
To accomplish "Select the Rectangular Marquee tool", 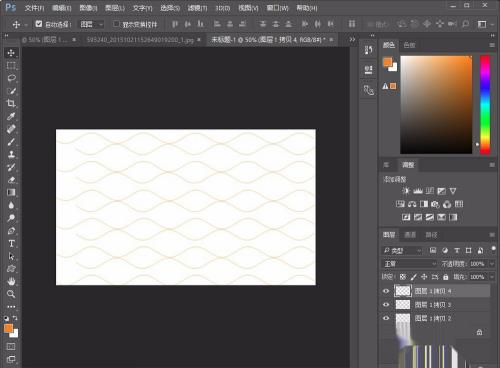I will (11, 65).
